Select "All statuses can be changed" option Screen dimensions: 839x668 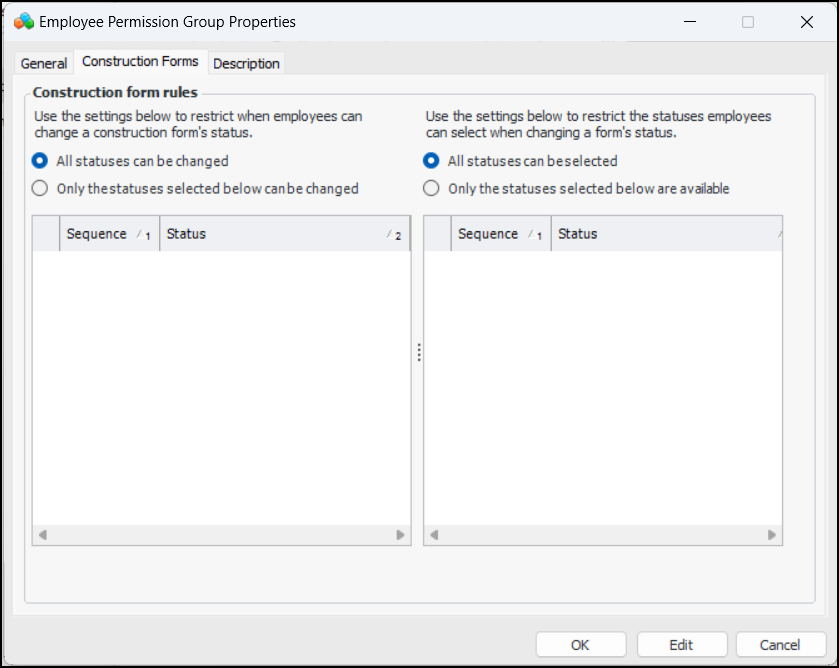pyautogui.click(x=40, y=161)
